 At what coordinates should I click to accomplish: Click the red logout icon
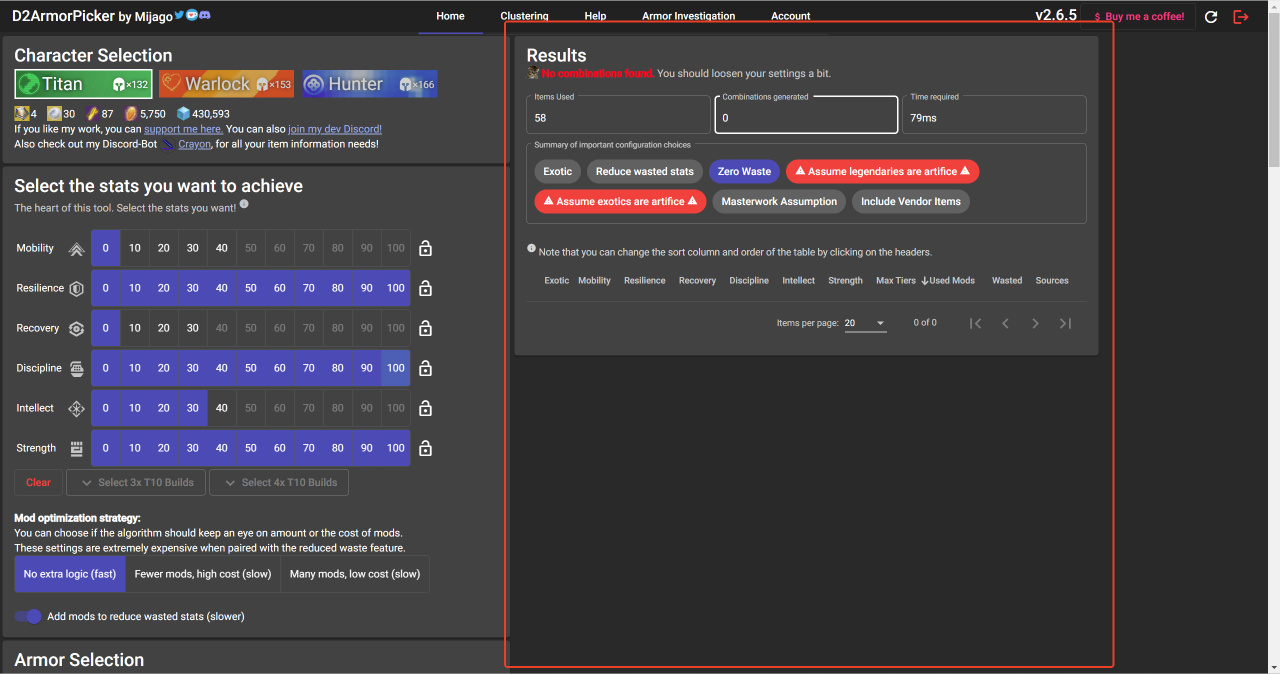(x=1241, y=17)
